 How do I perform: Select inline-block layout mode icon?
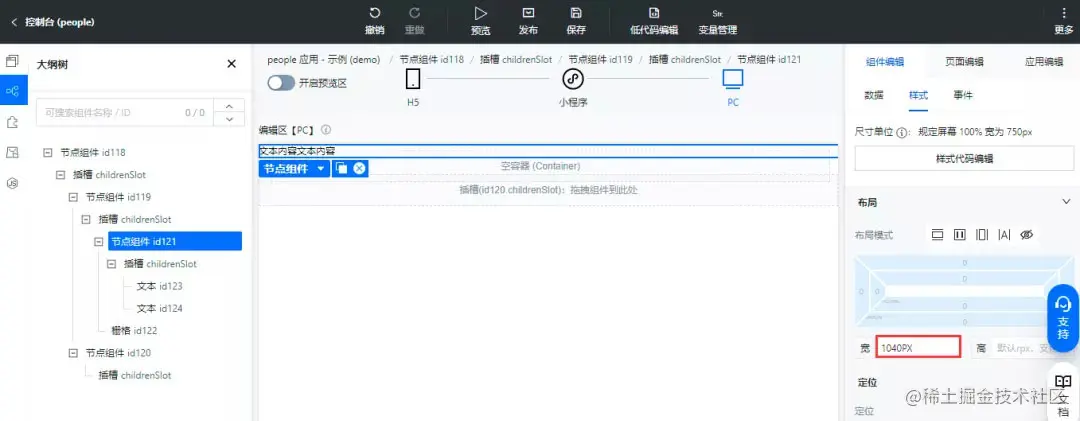[x=982, y=235]
